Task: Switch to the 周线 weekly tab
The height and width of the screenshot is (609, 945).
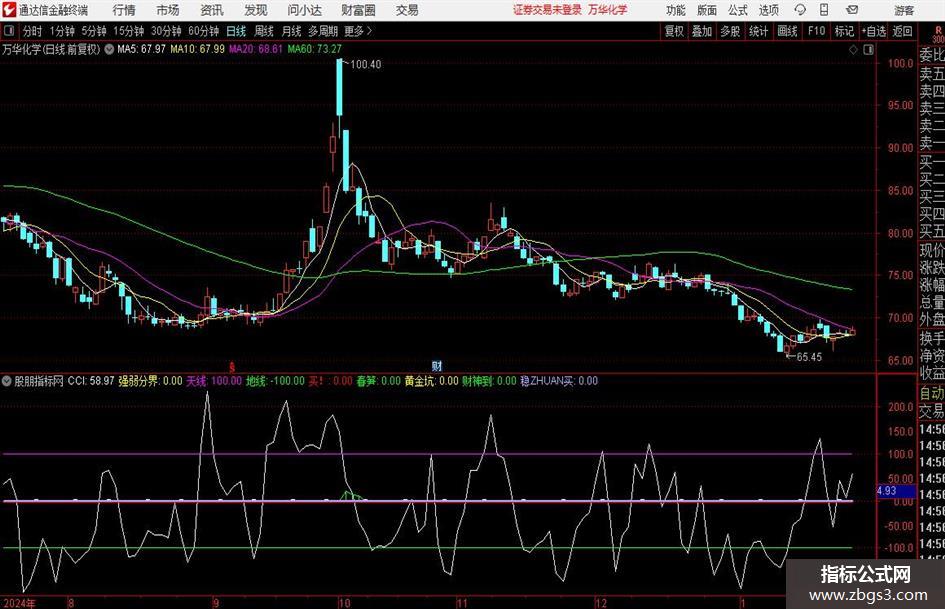Action: pos(264,31)
